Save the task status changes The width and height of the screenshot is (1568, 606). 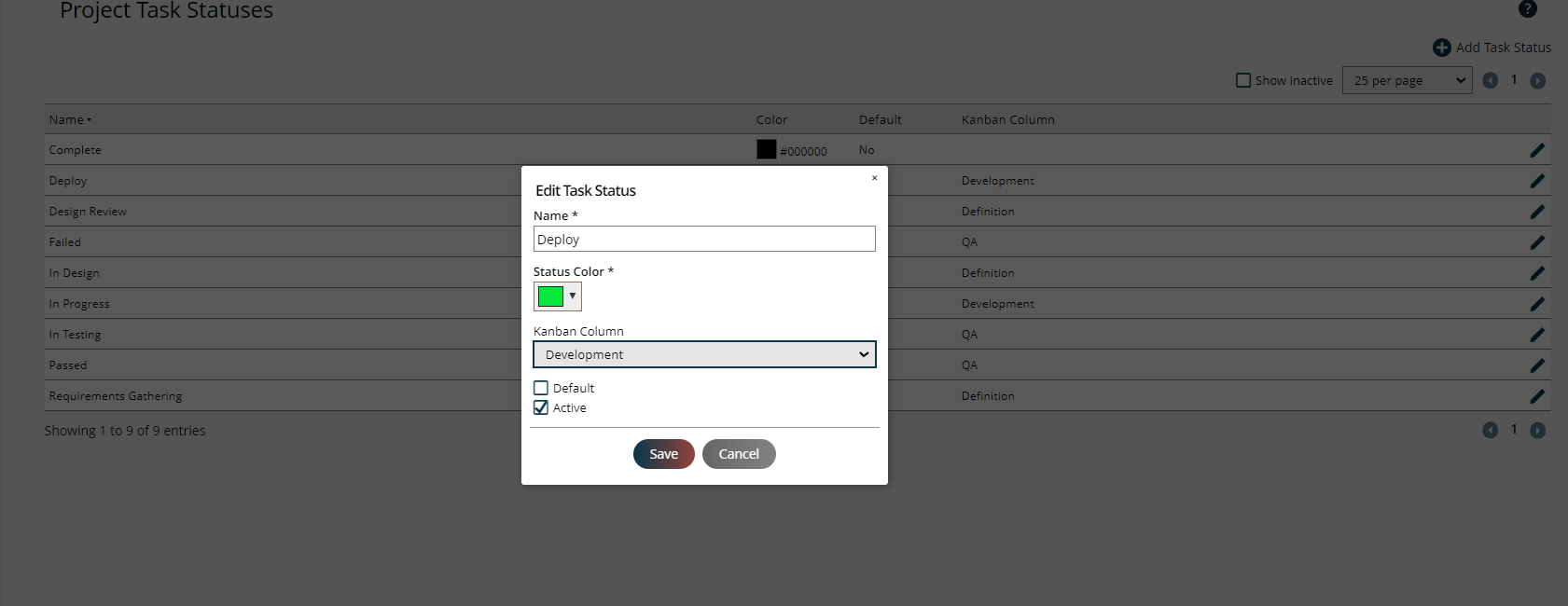tap(663, 454)
